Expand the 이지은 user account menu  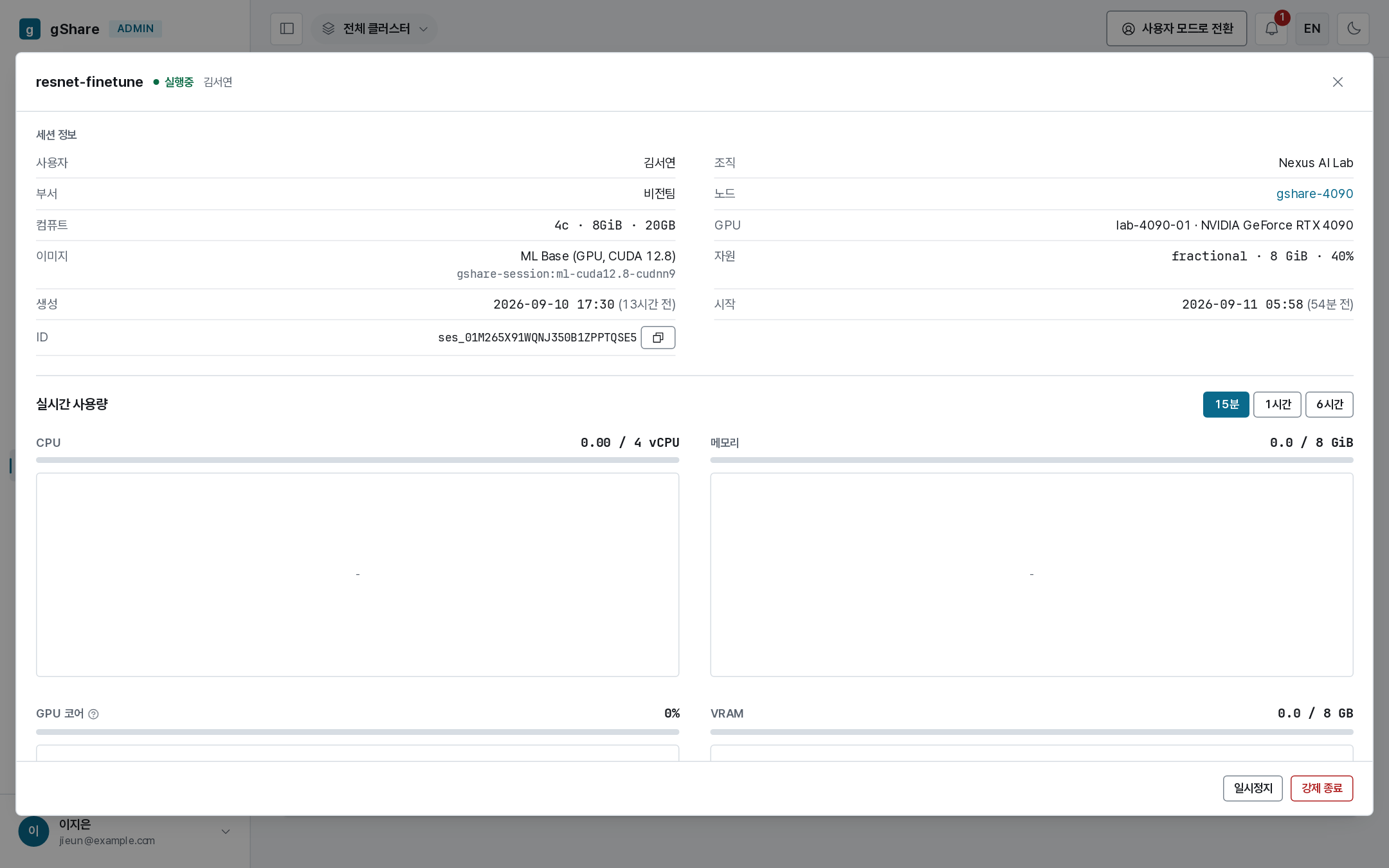[226, 831]
